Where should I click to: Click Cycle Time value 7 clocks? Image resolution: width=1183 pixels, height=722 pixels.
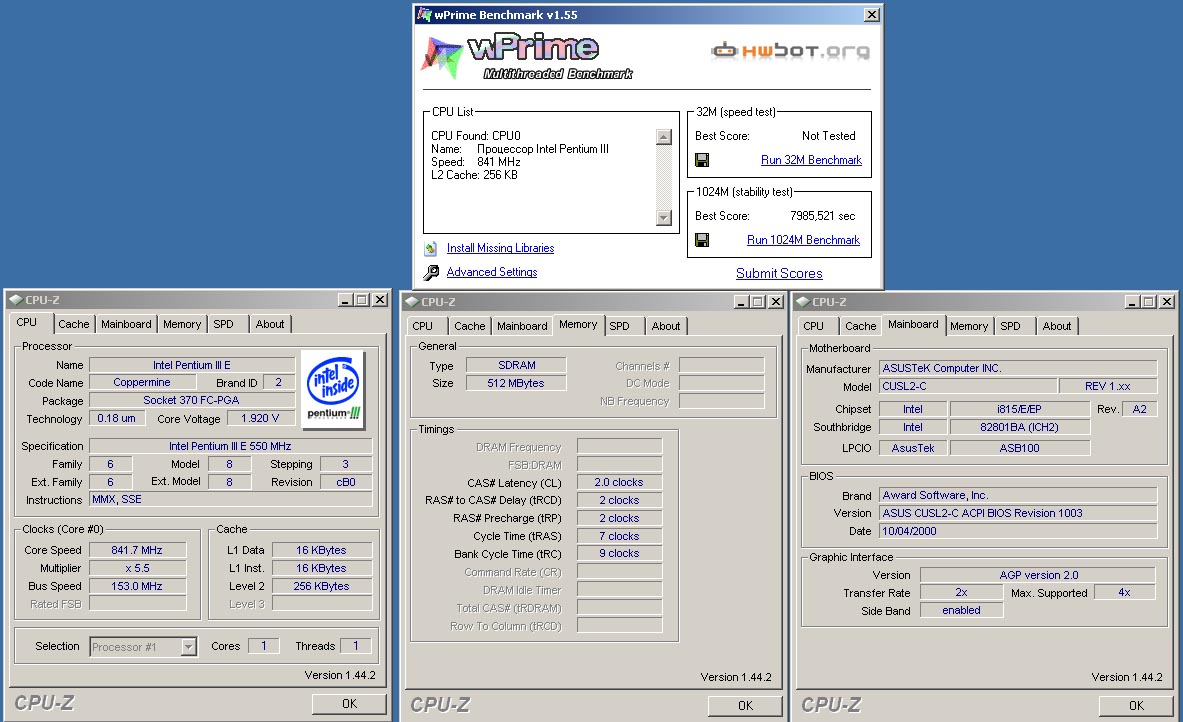click(x=619, y=536)
